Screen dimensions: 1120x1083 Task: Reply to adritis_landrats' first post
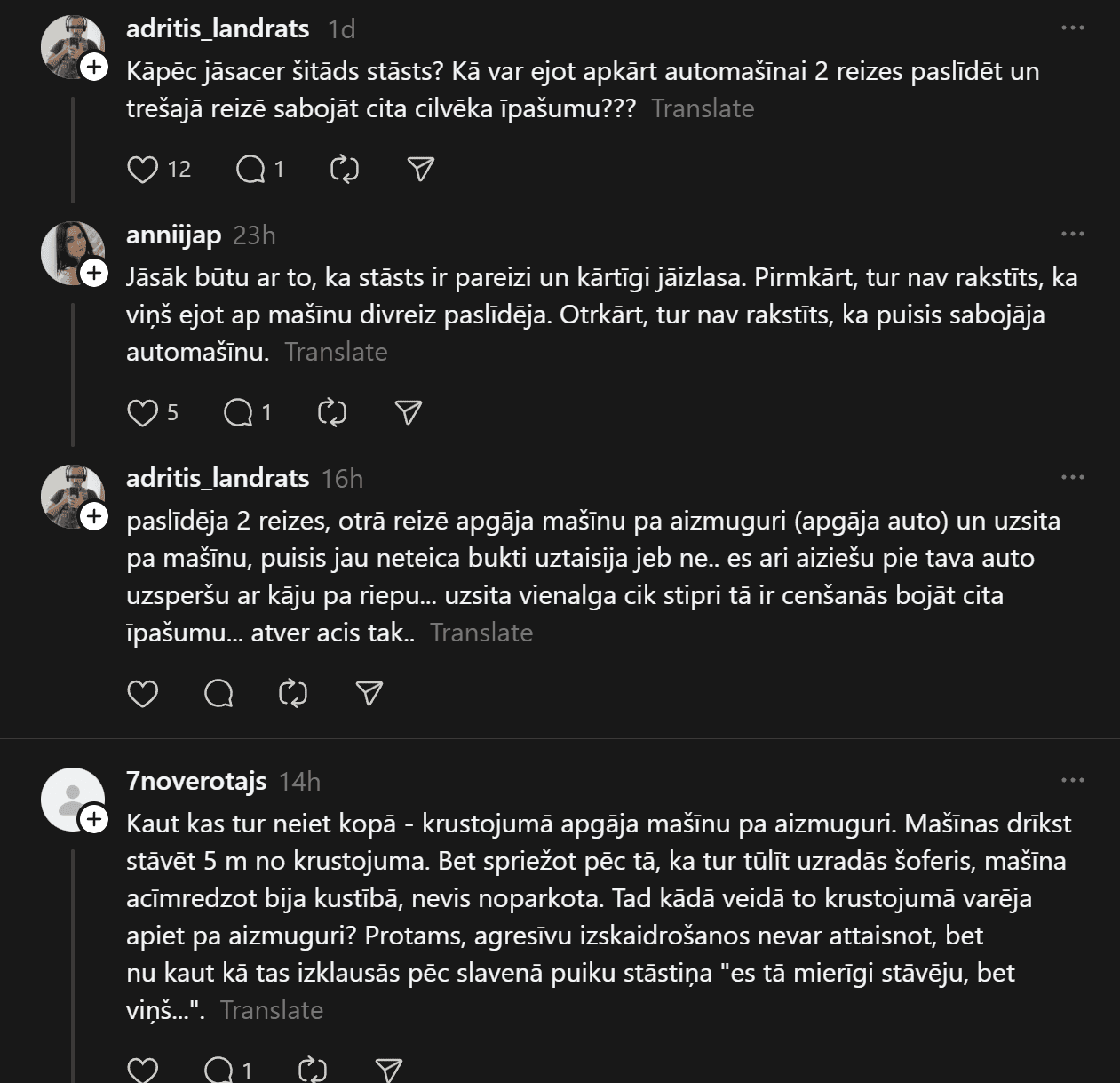click(250, 169)
